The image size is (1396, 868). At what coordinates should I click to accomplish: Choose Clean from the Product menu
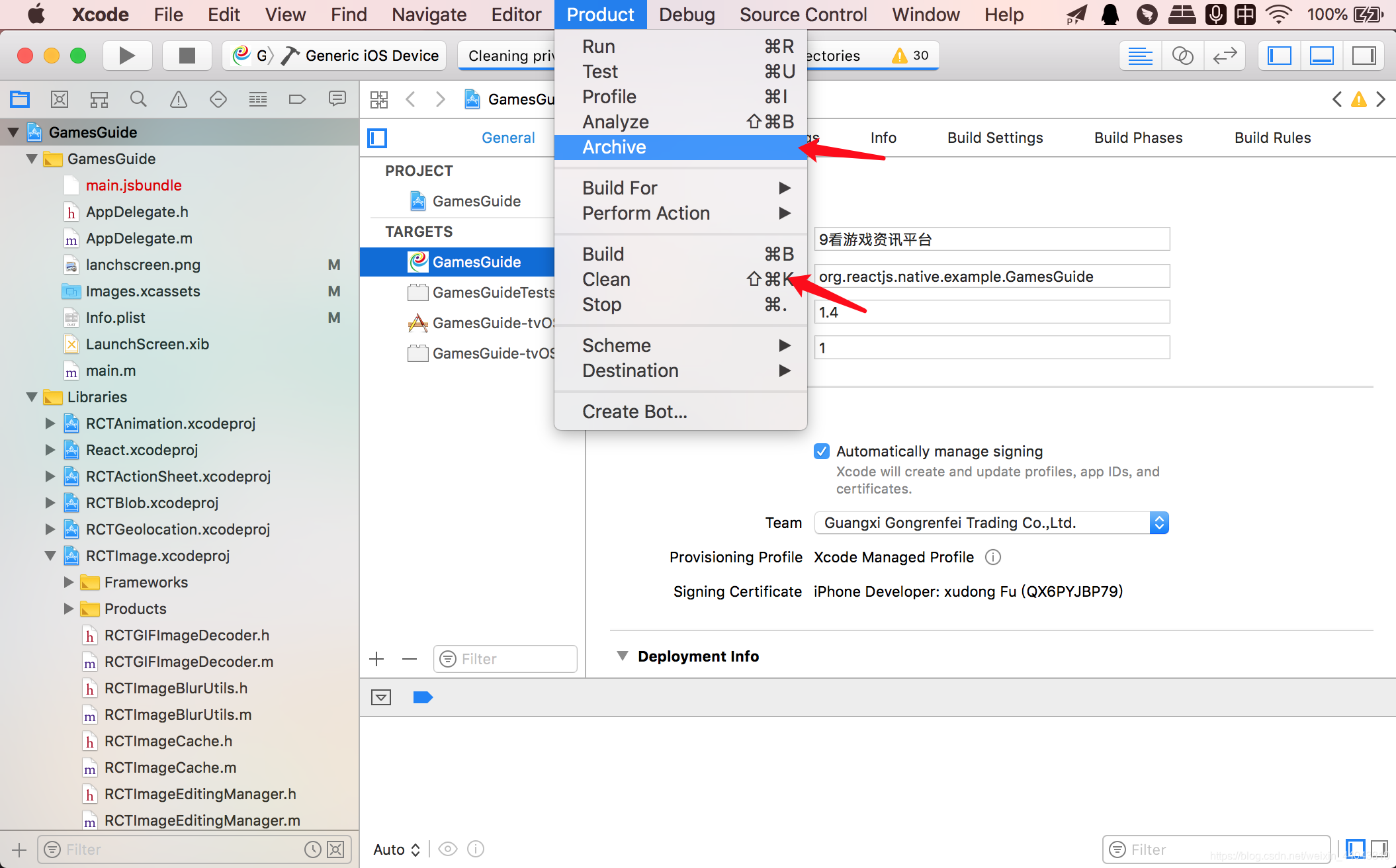[x=680, y=279]
